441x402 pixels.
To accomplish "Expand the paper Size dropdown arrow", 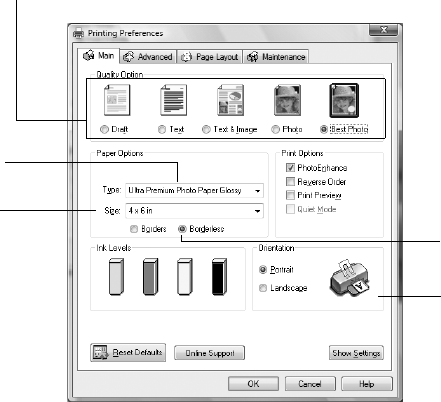I will click(x=257, y=211).
